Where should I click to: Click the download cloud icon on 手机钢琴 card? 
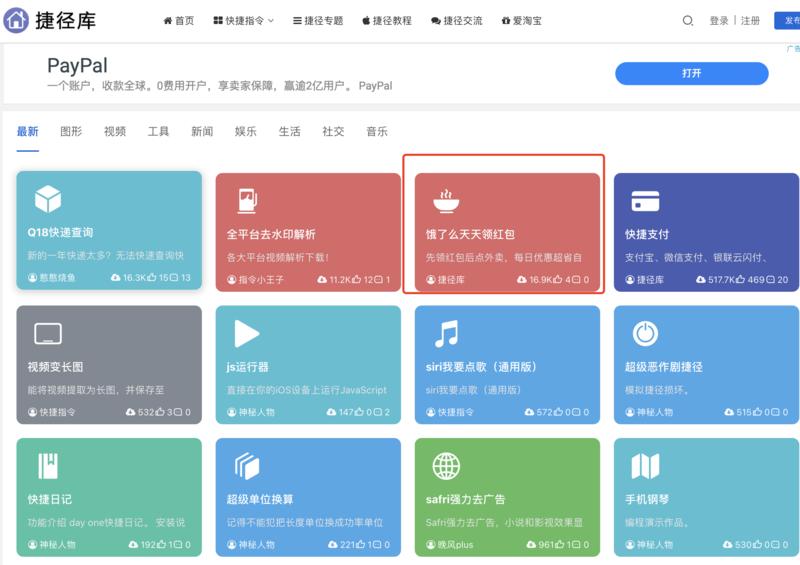728,545
